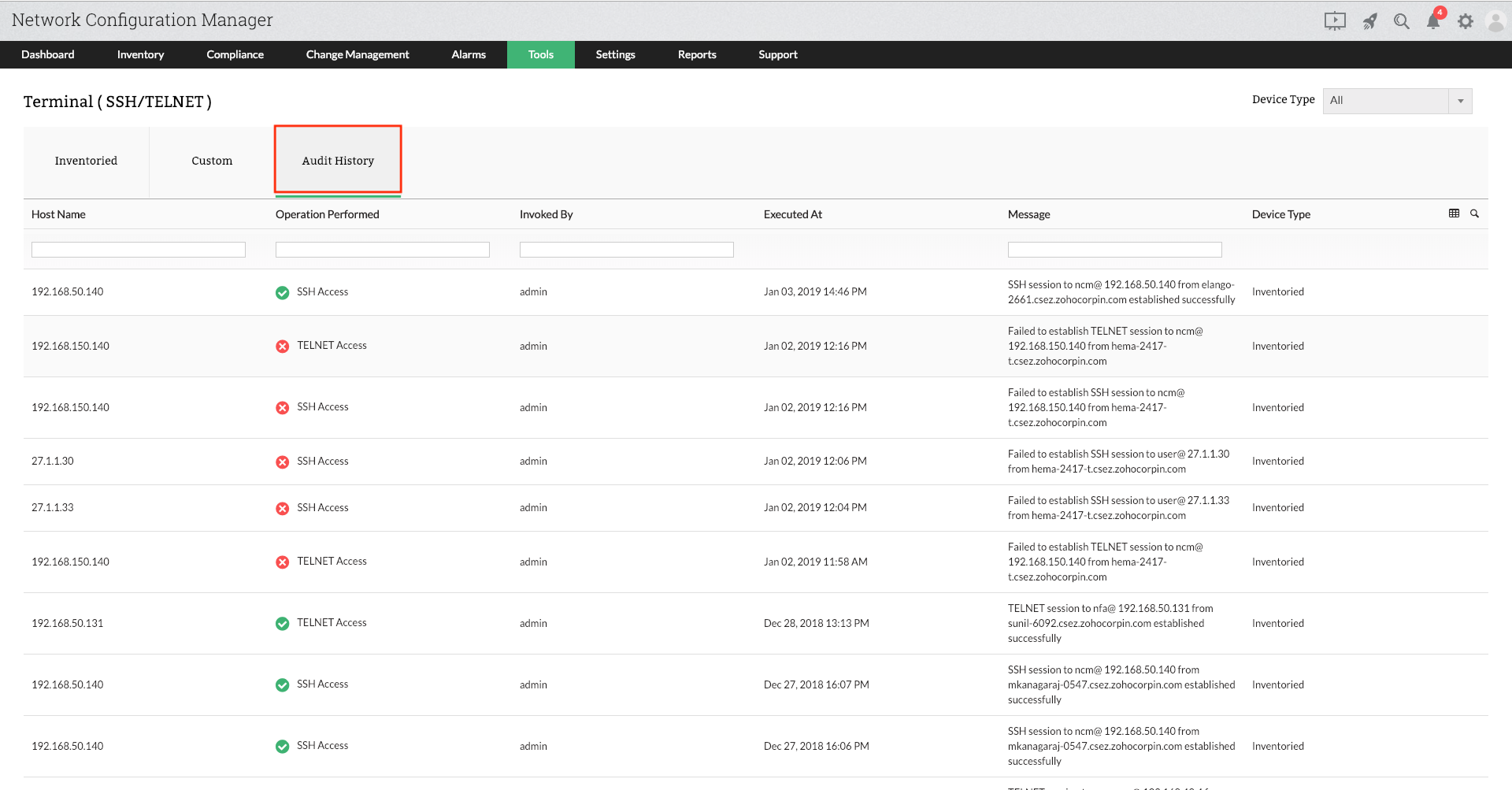Click green success icon on first SSH Access row
1512x790 pixels.
click(x=282, y=292)
